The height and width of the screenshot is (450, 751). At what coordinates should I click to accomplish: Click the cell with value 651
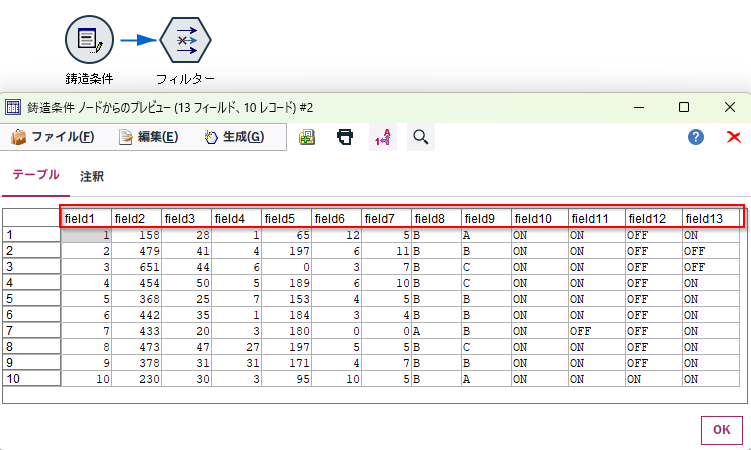(137, 267)
